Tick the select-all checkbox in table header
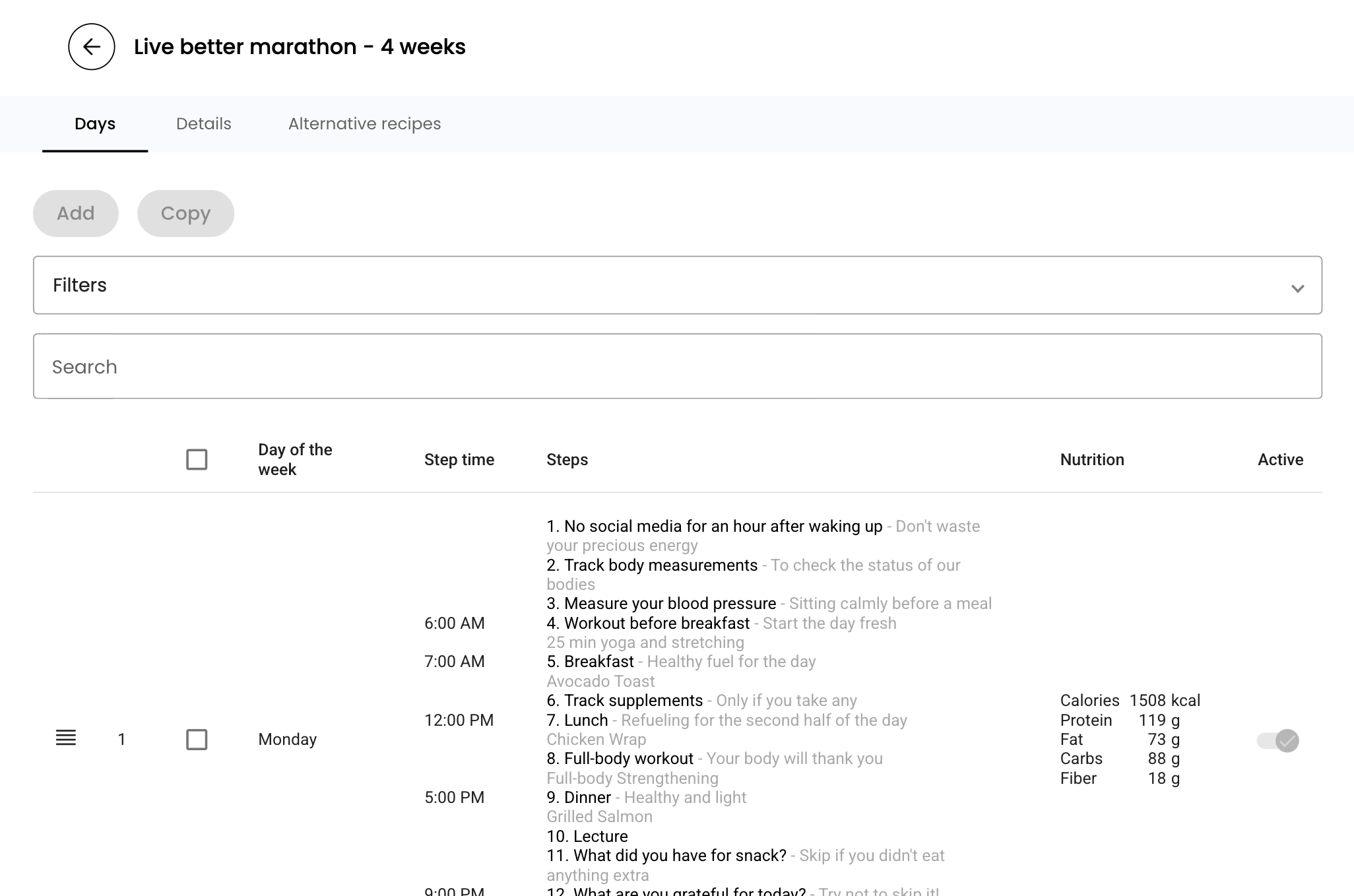 coord(197,459)
